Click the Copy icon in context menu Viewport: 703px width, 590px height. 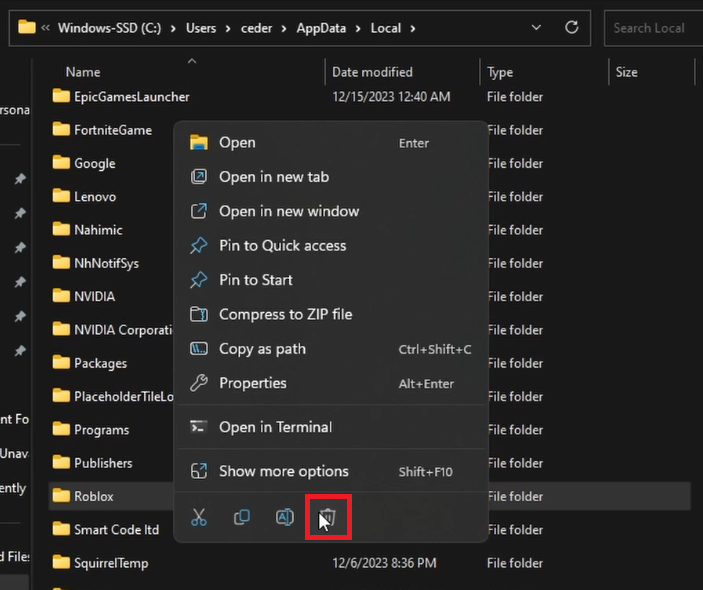(241, 517)
